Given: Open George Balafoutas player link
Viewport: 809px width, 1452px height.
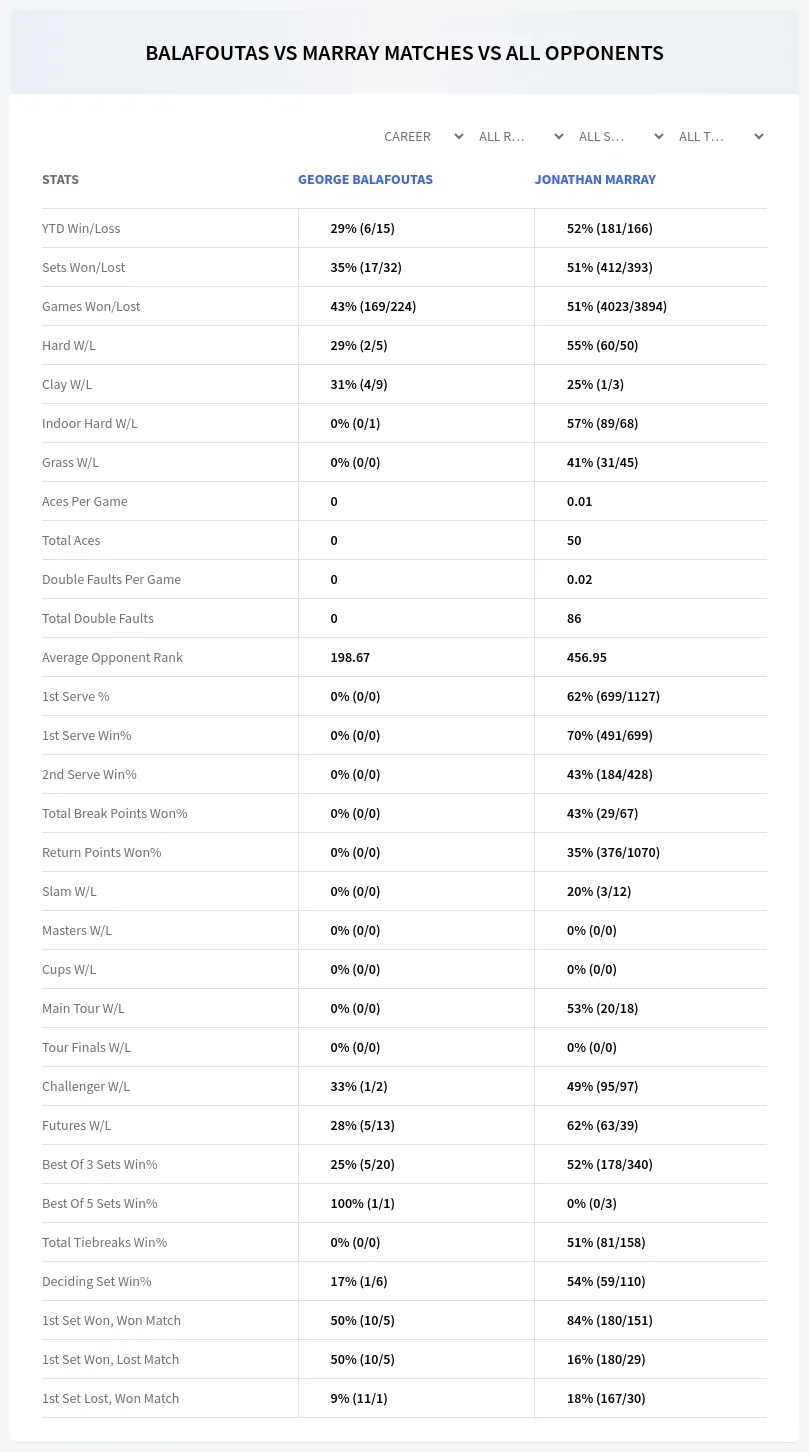Looking at the screenshot, I should (365, 180).
